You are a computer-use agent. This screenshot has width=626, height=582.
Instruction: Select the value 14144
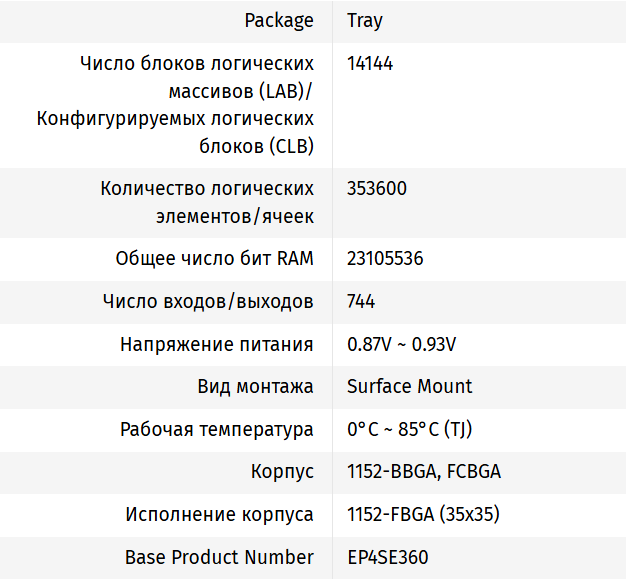[x=370, y=63]
